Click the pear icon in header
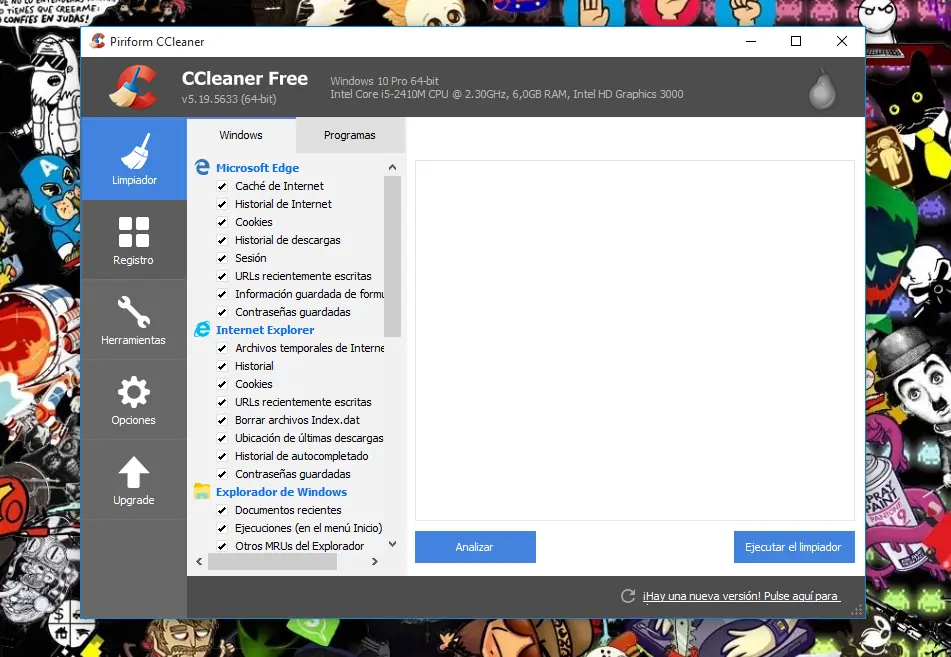The width and height of the screenshot is (951, 657). point(822,91)
